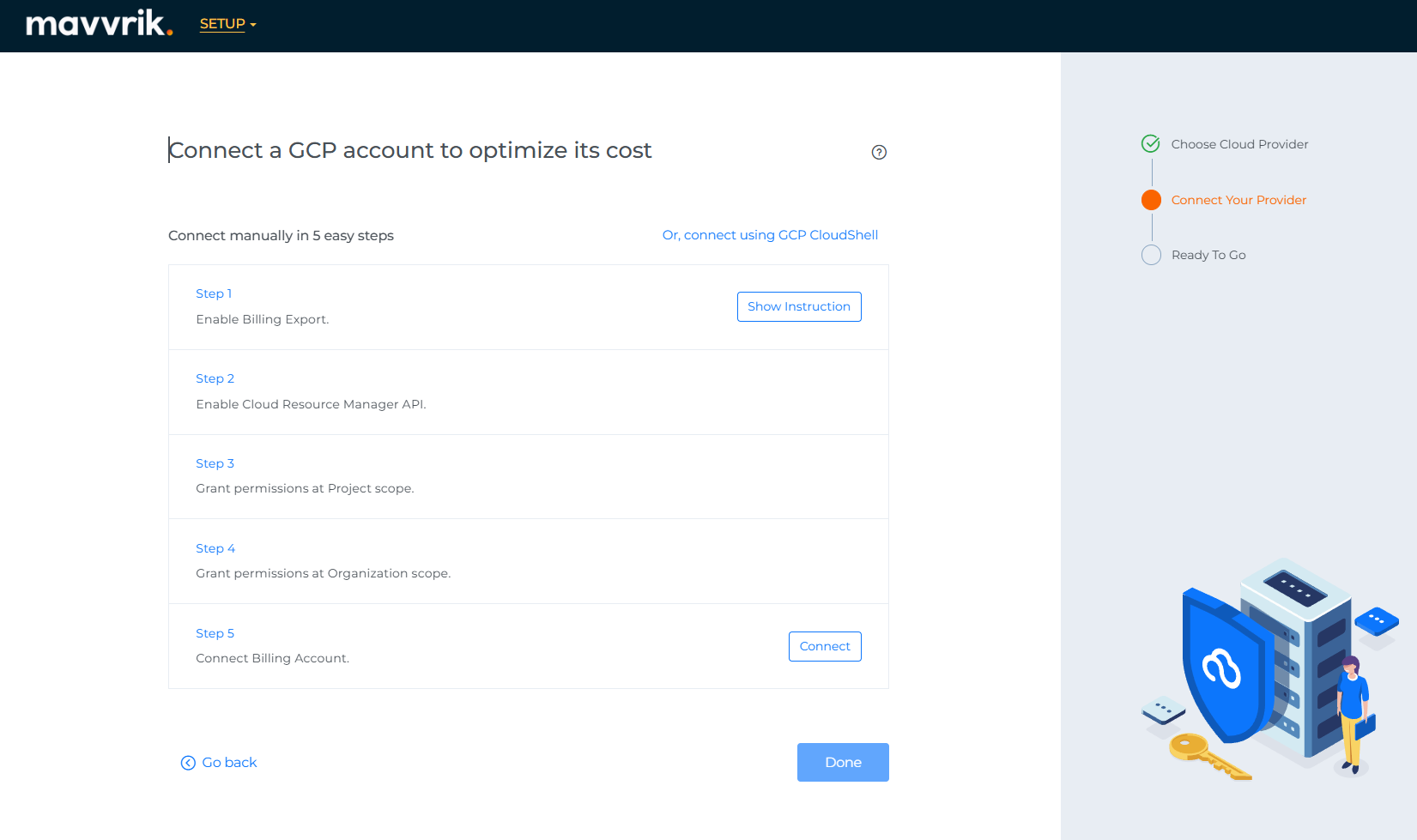Click the shield and server illustration
This screenshot has width=1417, height=840.
pos(1269,669)
